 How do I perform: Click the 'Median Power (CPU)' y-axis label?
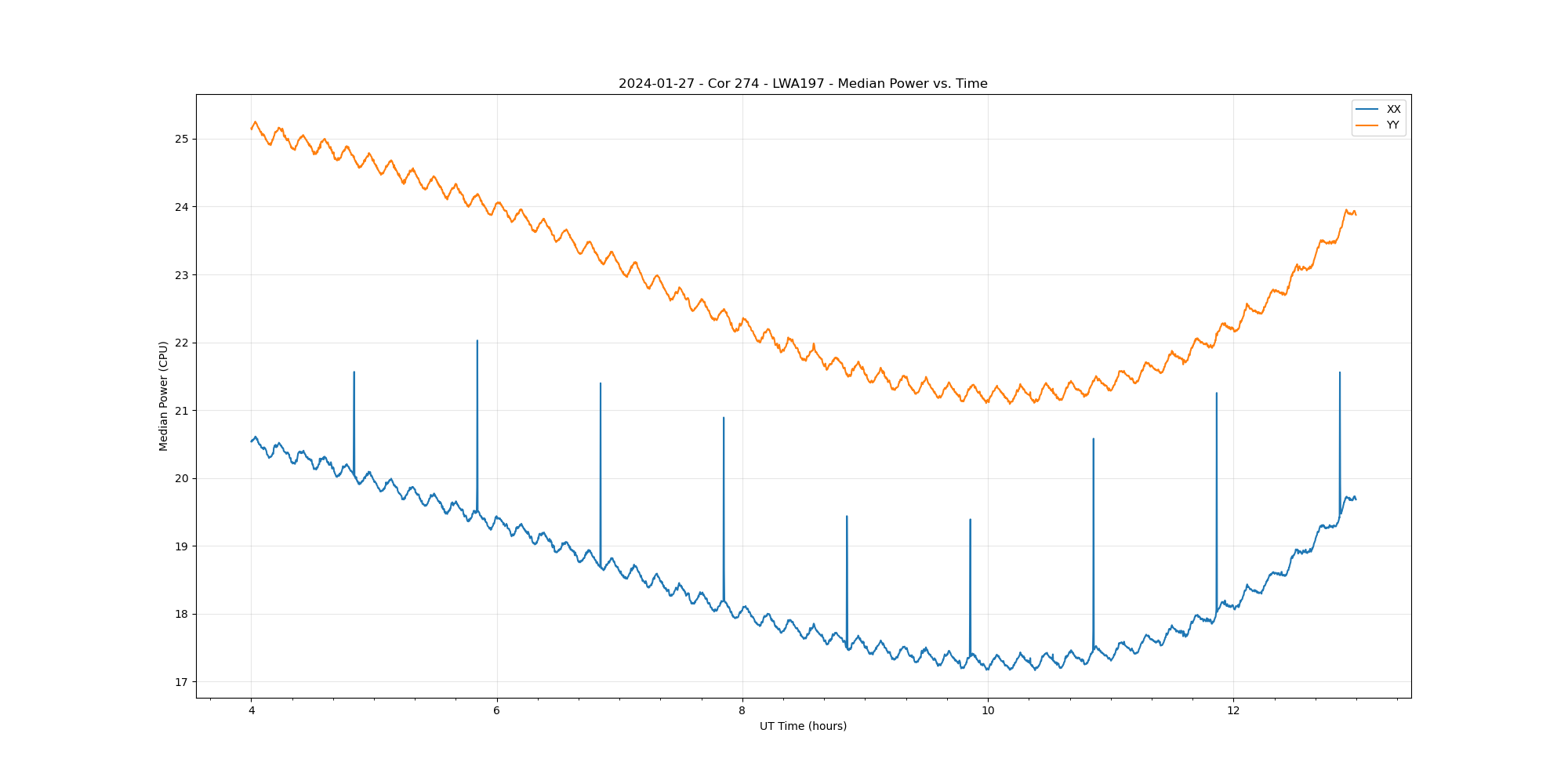164,396
